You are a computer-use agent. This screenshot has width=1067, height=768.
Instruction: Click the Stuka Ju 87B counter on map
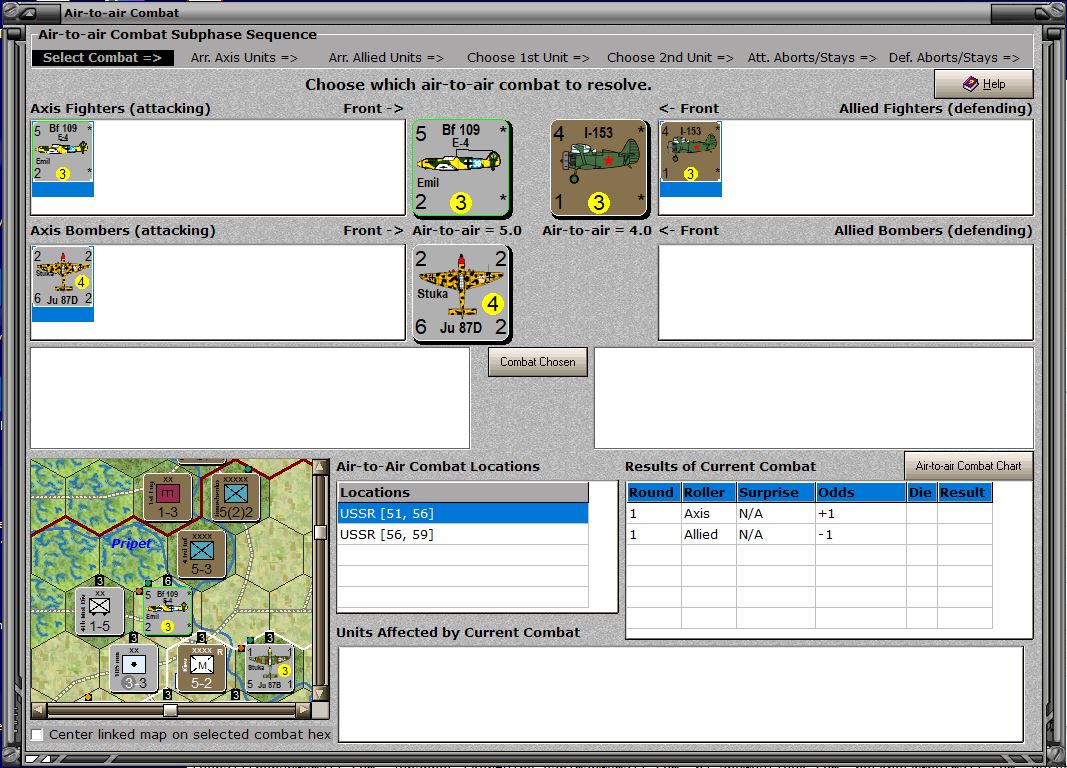[x=269, y=668]
